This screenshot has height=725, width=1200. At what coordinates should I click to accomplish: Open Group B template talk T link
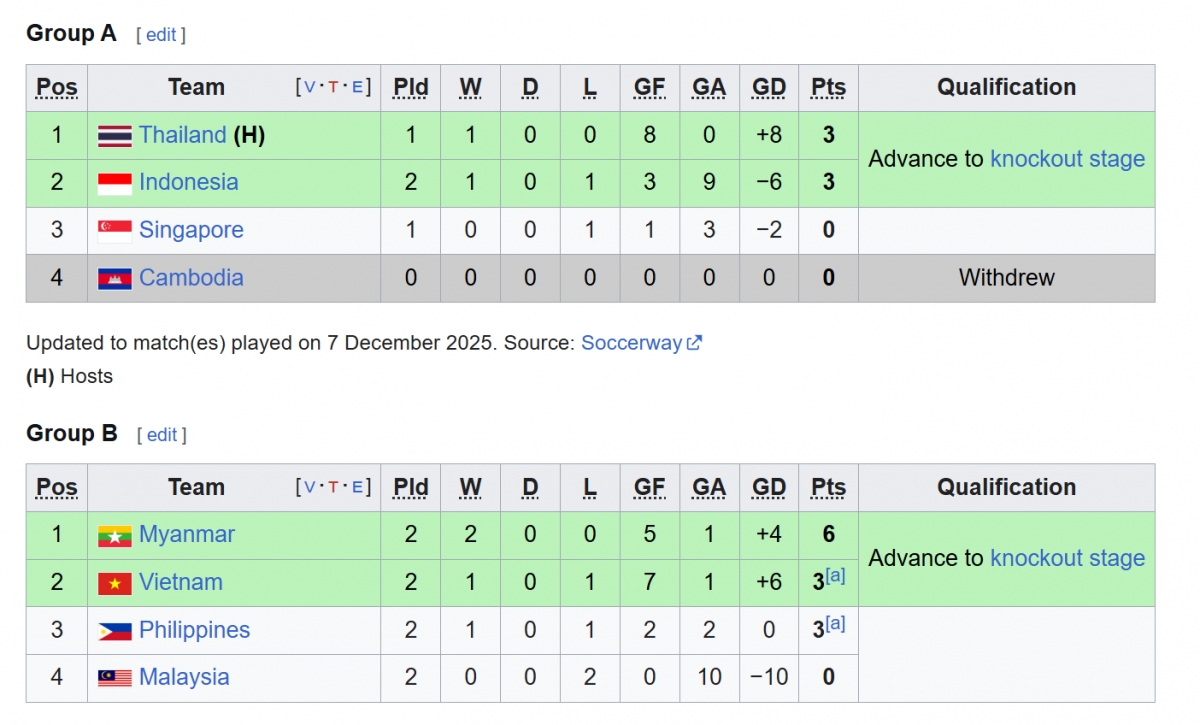[333, 488]
